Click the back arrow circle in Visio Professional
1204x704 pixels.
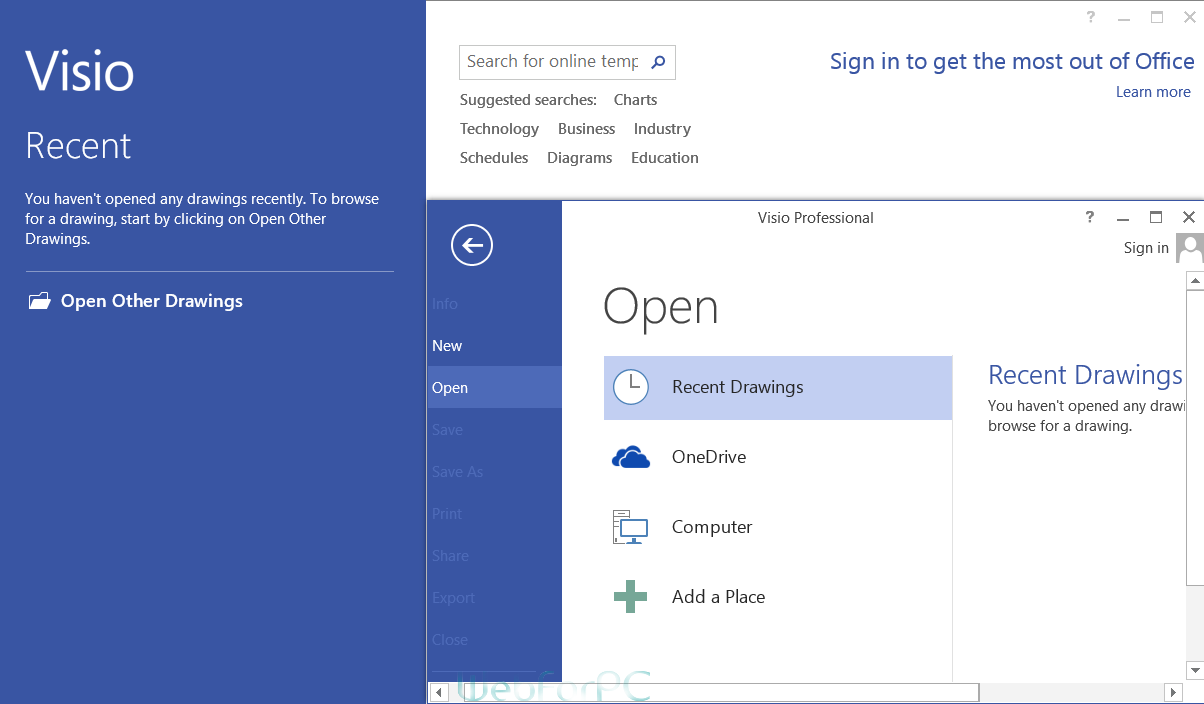click(472, 245)
